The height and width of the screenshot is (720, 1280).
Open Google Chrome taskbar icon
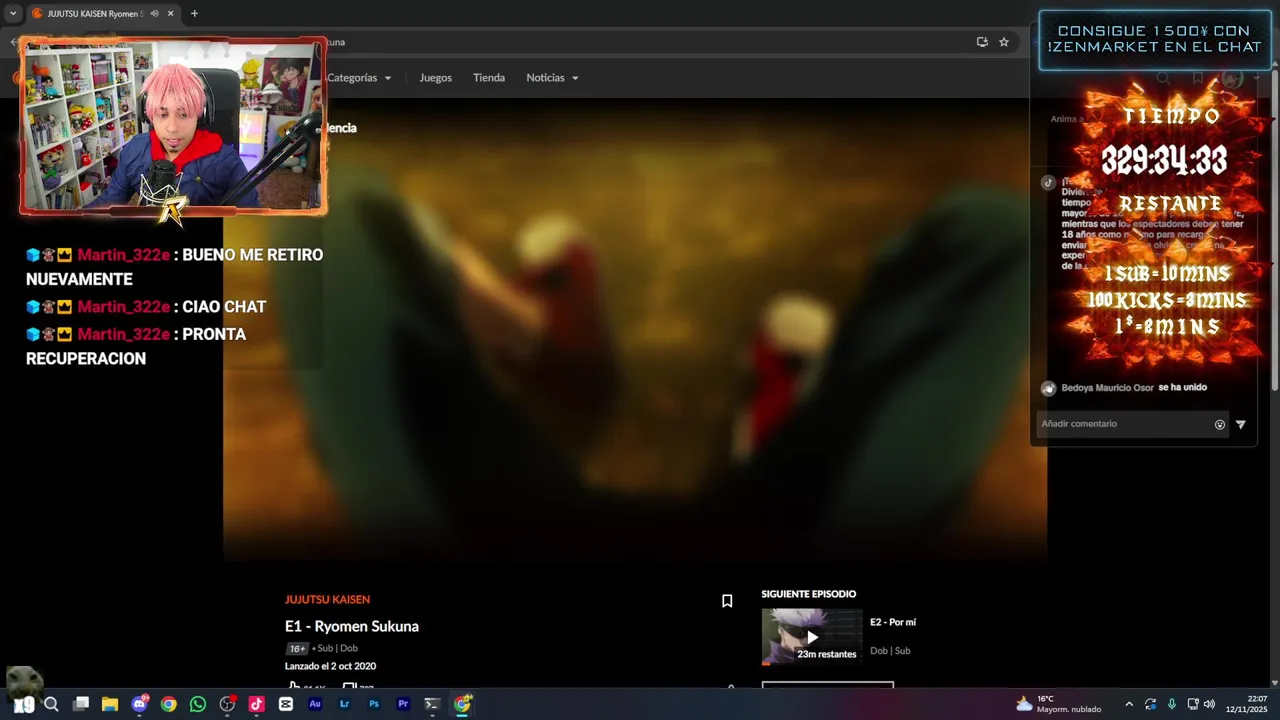[x=168, y=704]
